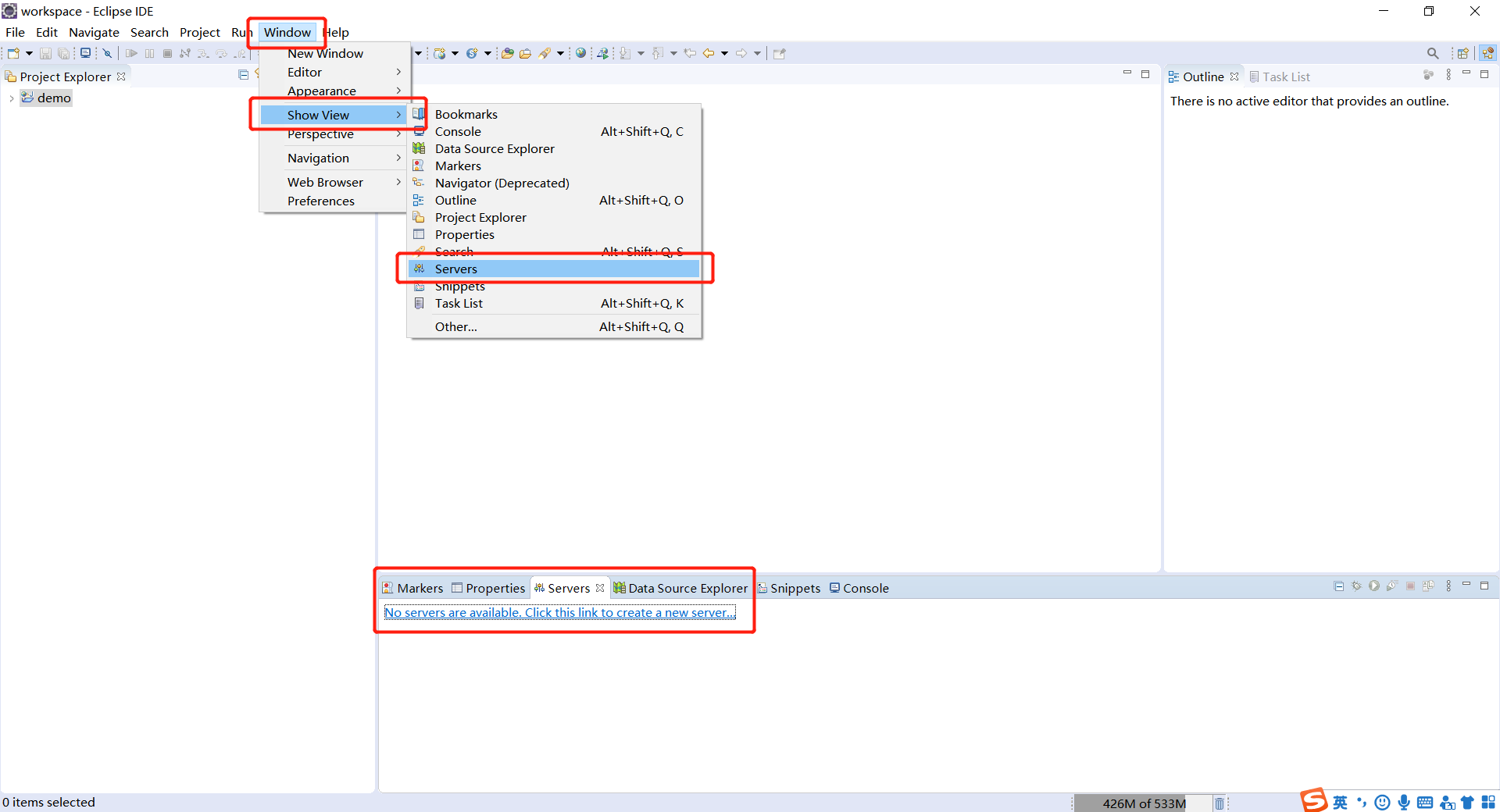Close the Outline tab
This screenshot has width=1500, height=812.
[1234, 77]
